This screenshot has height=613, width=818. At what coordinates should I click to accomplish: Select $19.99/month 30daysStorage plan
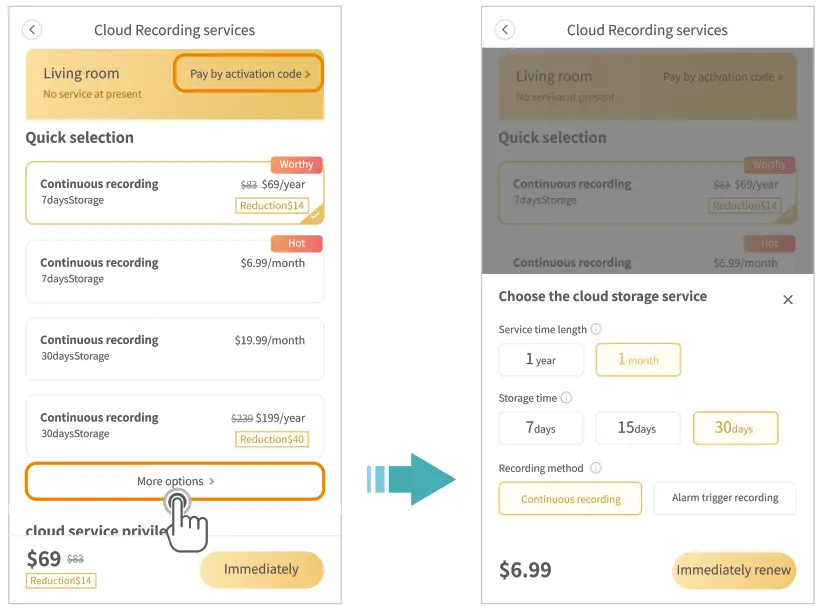click(175, 347)
